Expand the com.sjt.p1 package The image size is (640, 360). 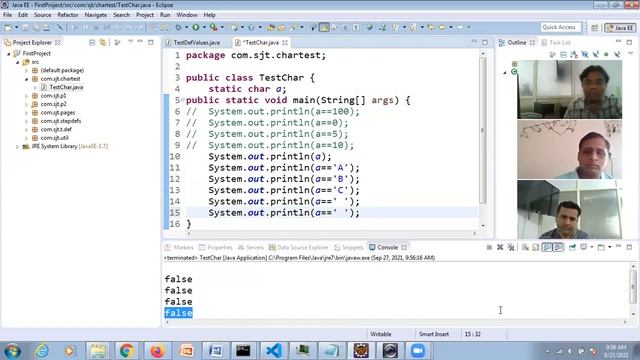pos(27,96)
